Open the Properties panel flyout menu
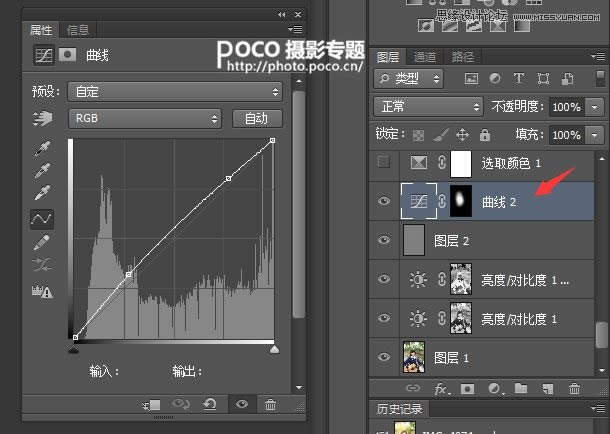The image size is (610, 434). (295, 30)
